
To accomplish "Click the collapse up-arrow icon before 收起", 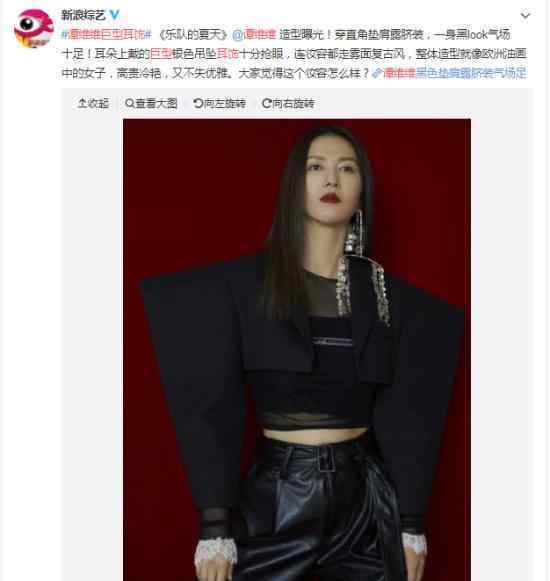I will pos(82,103).
